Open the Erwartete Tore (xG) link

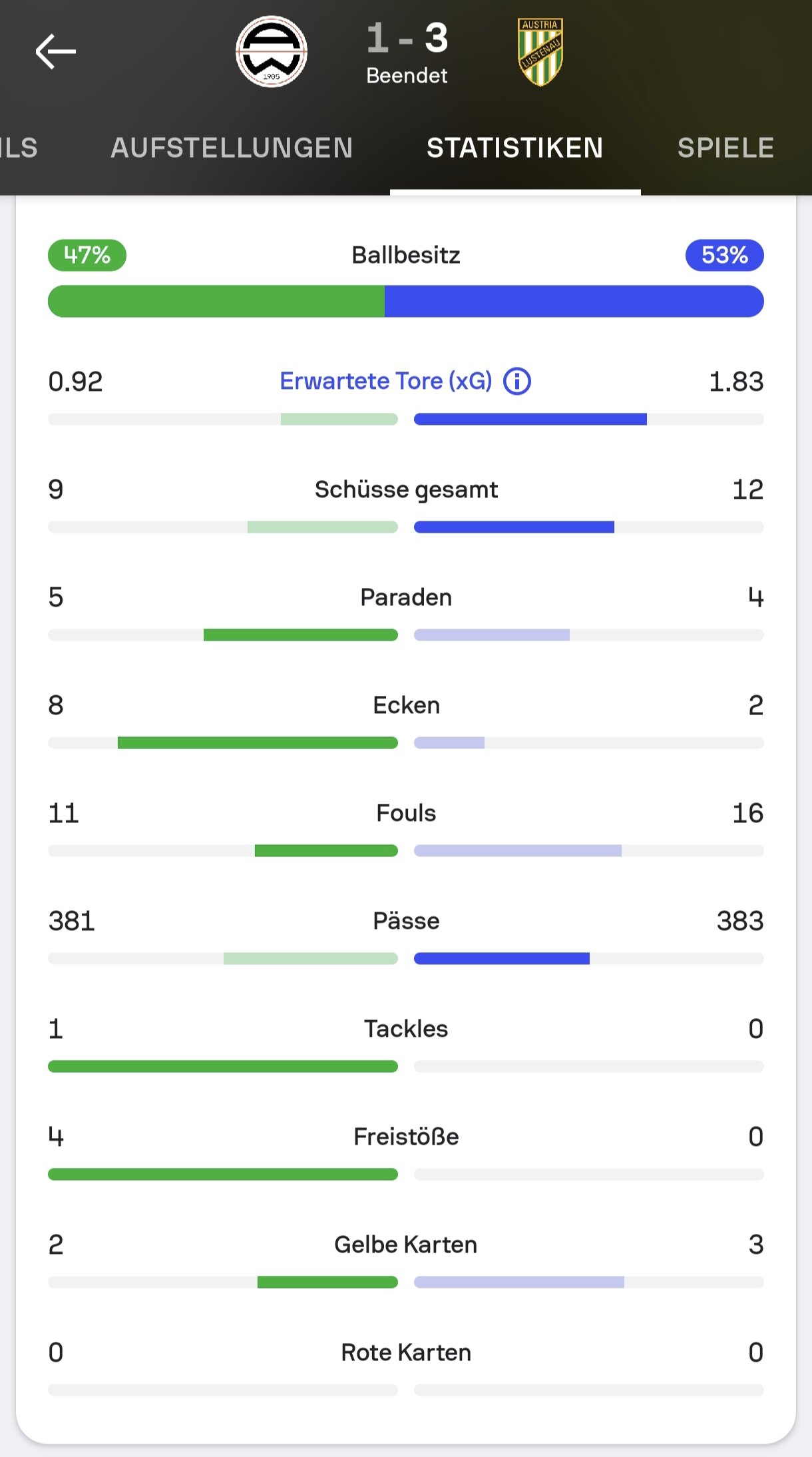pyautogui.click(x=386, y=381)
